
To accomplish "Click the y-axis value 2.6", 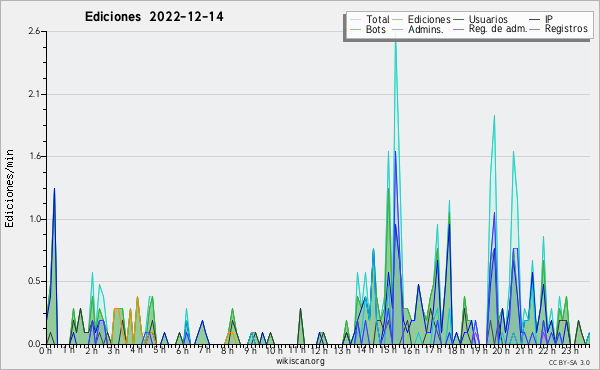I will click(34, 31).
